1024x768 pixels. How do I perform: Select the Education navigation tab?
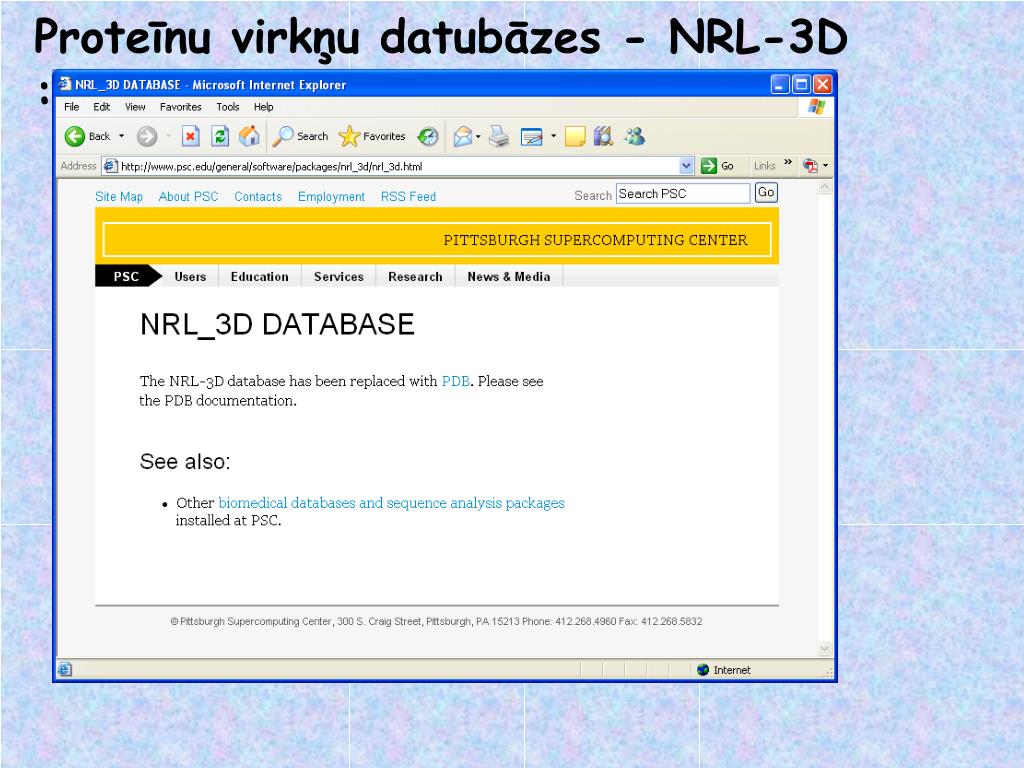pos(259,276)
